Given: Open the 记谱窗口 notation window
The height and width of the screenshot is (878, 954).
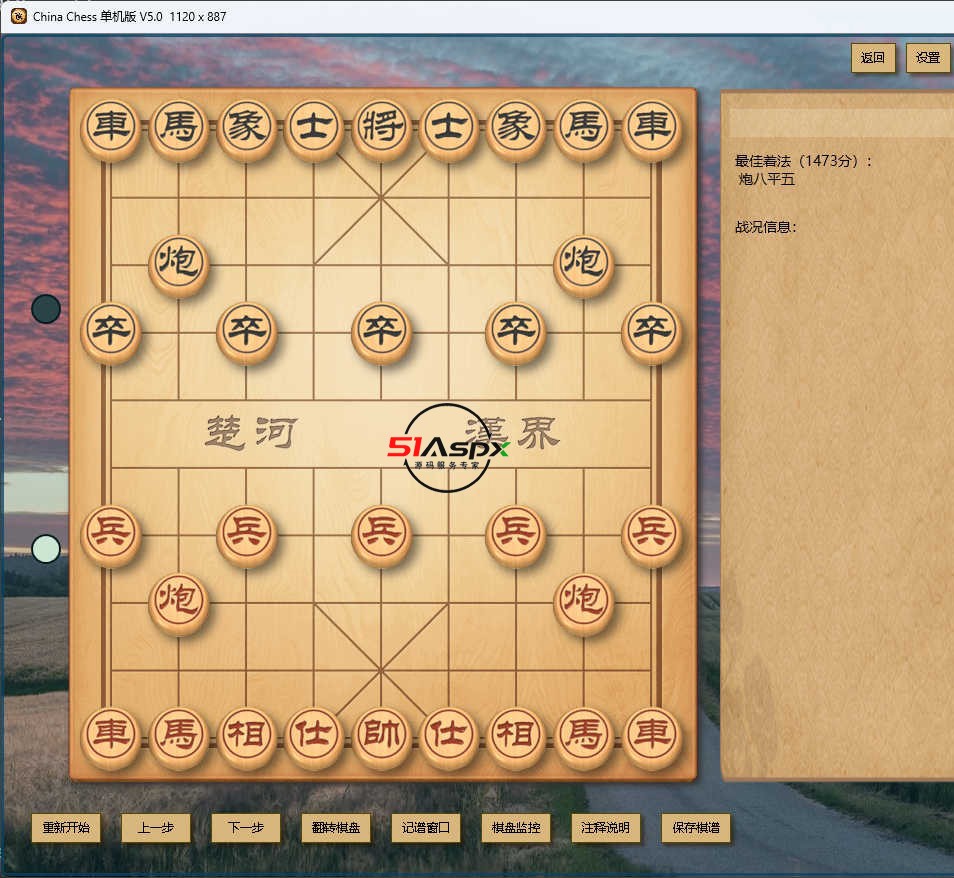Looking at the screenshot, I should click(426, 827).
